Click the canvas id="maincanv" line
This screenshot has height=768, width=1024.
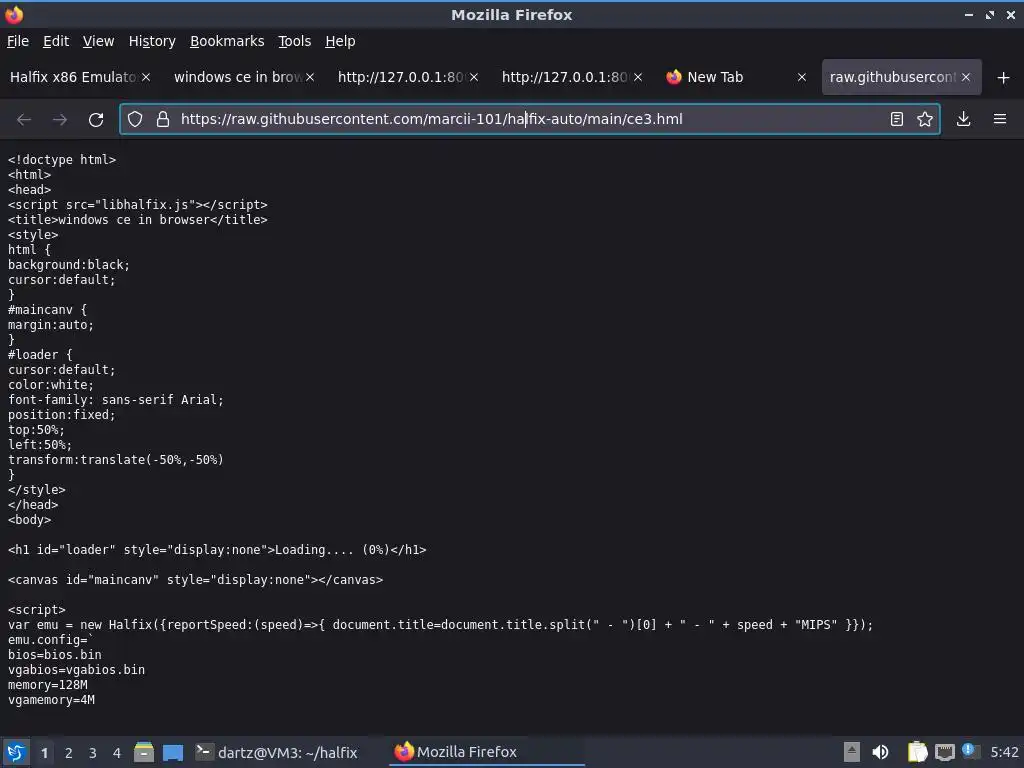195,580
